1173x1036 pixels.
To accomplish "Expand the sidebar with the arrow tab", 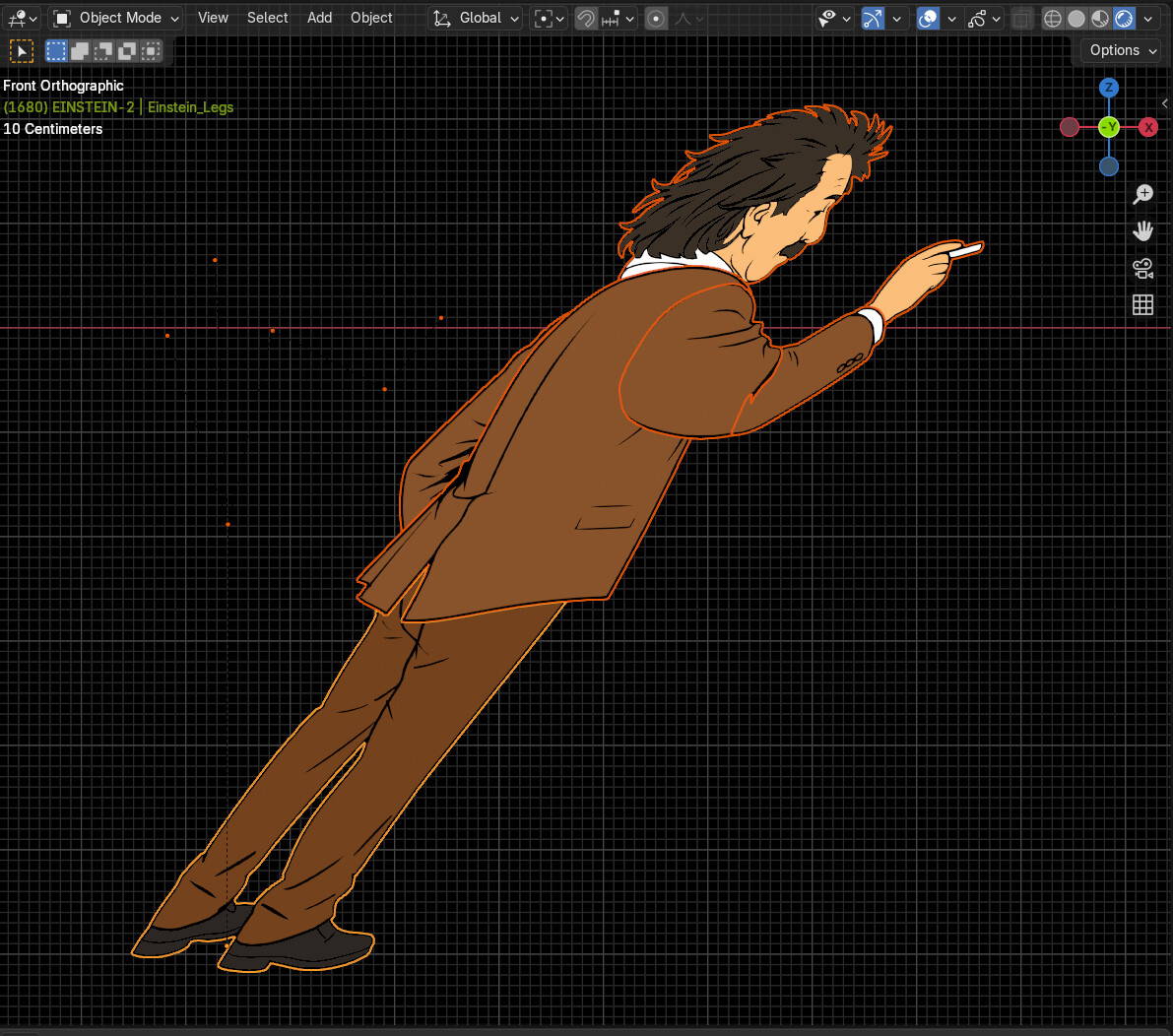I will [1165, 103].
